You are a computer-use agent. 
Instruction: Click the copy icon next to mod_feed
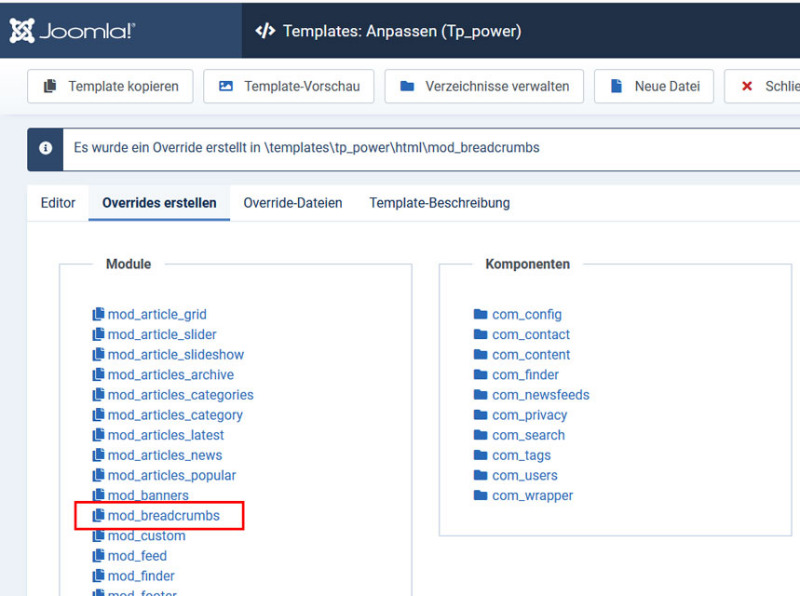(x=98, y=556)
